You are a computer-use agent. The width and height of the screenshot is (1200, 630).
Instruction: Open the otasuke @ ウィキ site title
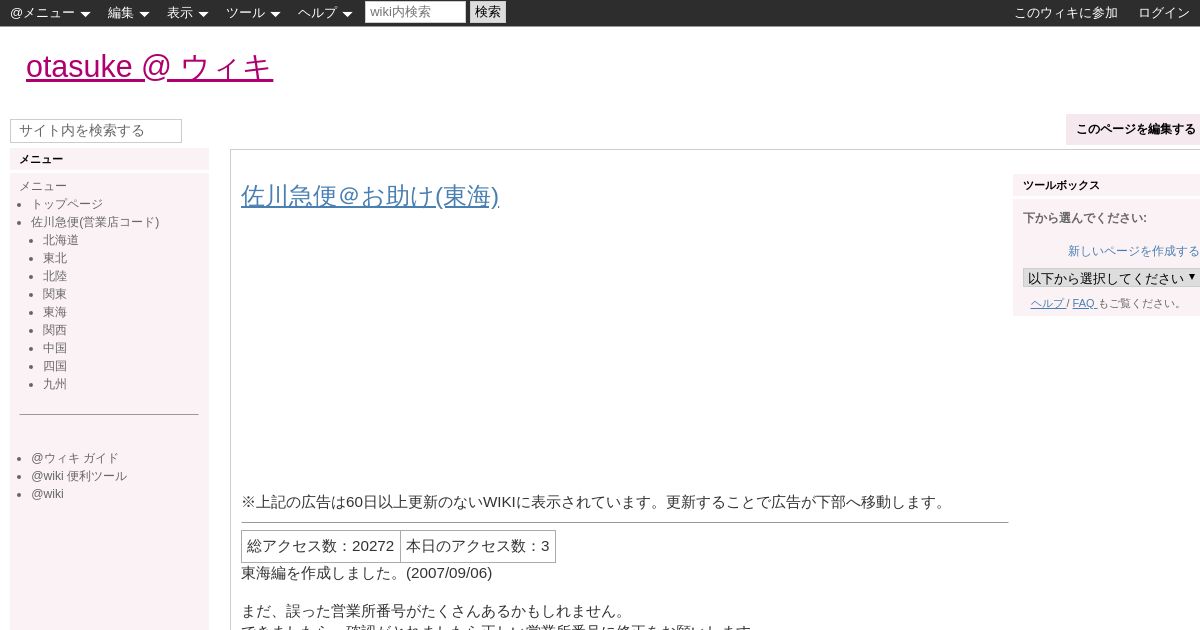click(x=149, y=67)
